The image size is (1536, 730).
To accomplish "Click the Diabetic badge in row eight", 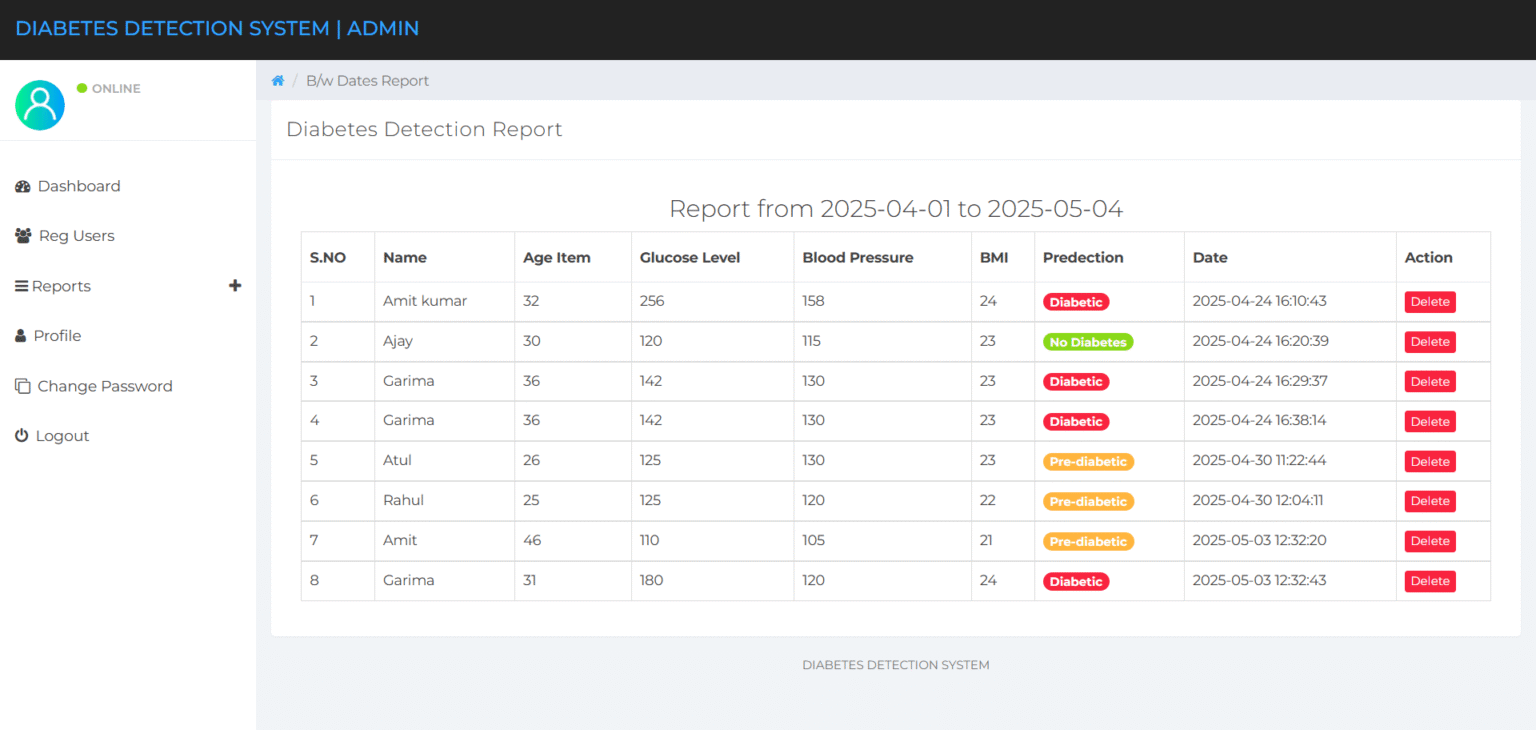I will point(1075,580).
